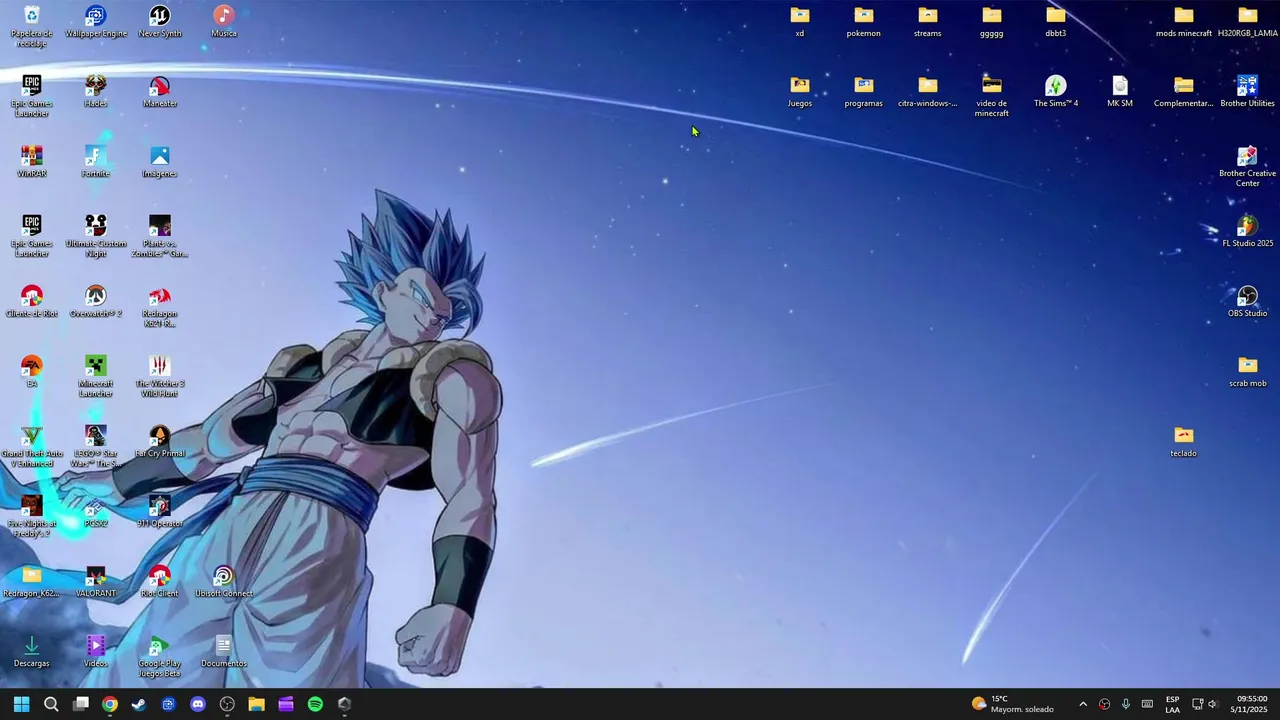The image size is (1280, 720).
Task: Select the Overwatch 2 icon
Action: (x=96, y=302)
